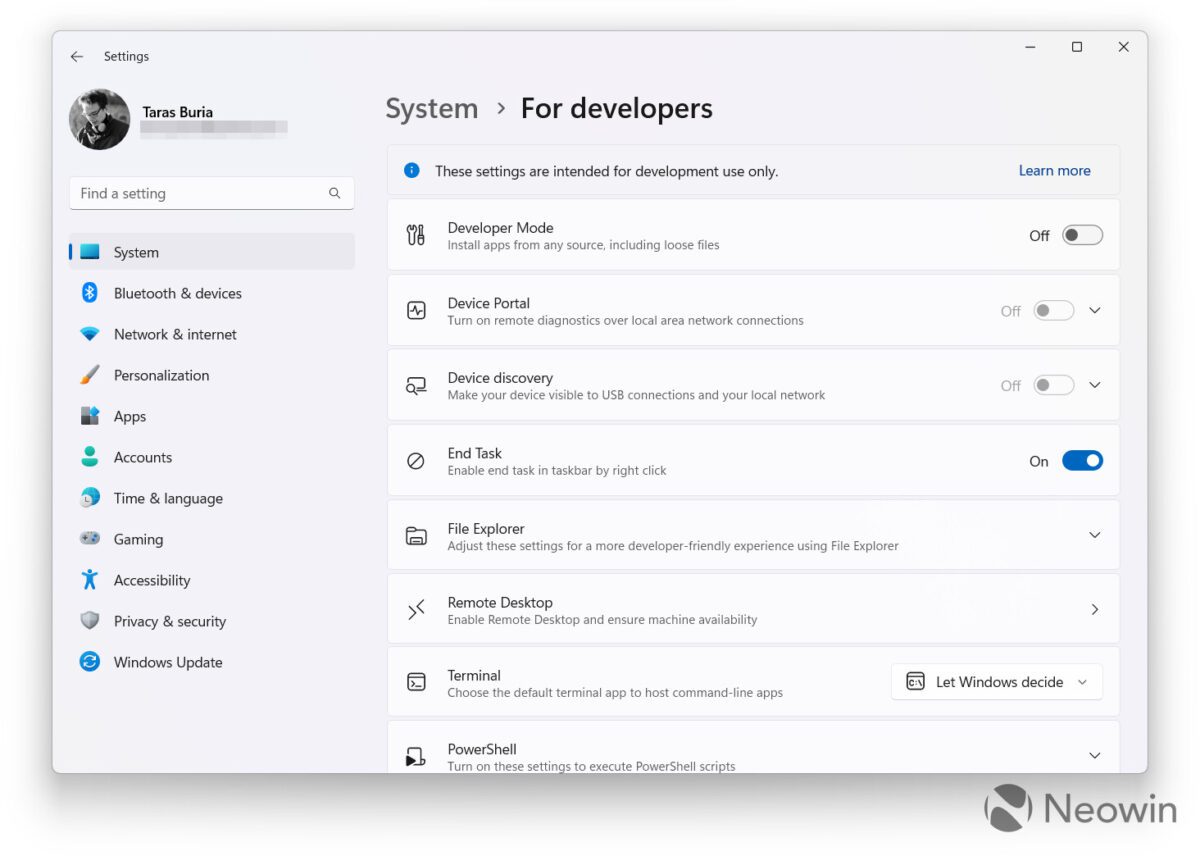Click the For developers page heading
The image size is (1200, 856).
pyautogui.click(x=617, y=108)
